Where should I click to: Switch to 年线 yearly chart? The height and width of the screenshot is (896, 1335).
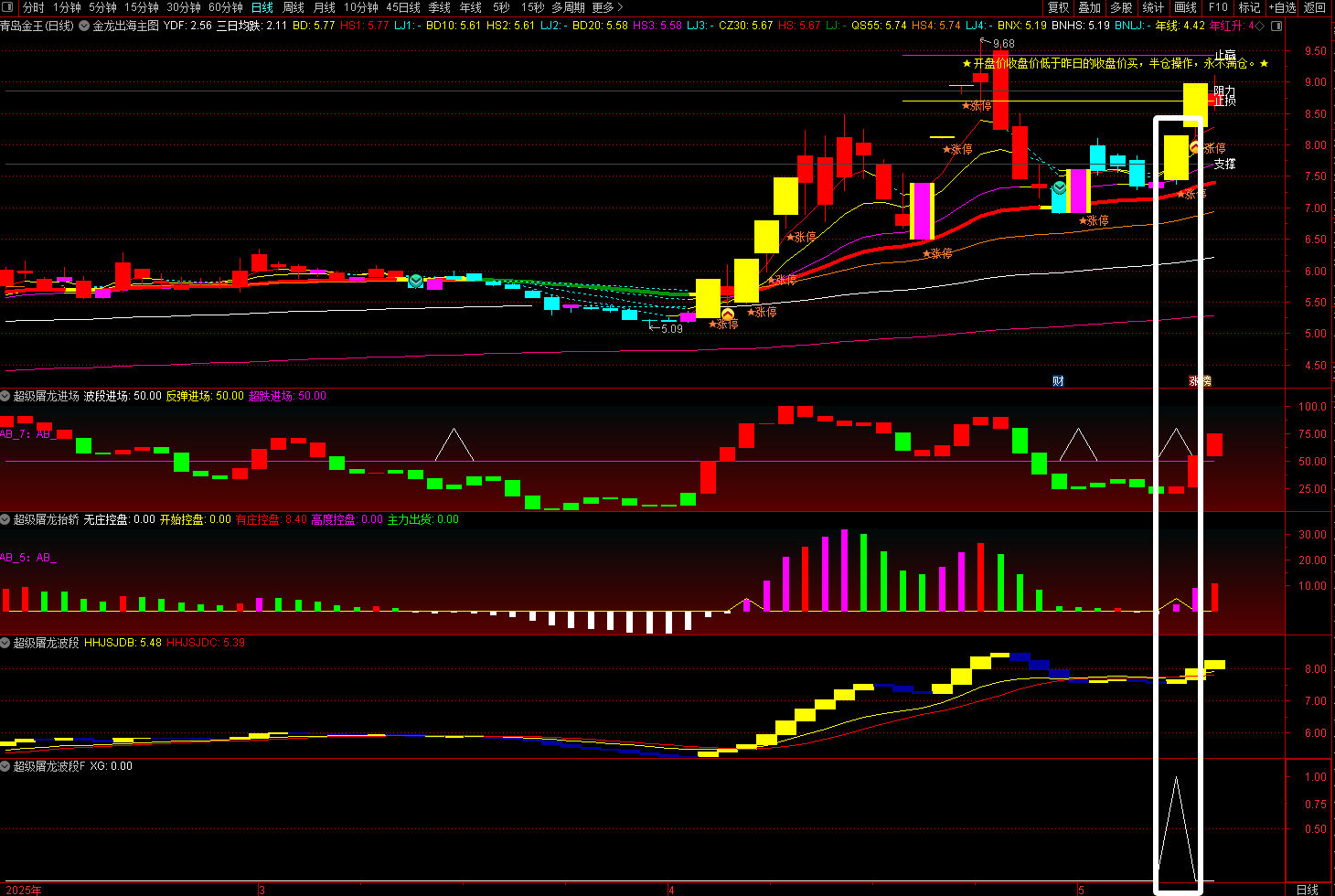tap(471, 7)
